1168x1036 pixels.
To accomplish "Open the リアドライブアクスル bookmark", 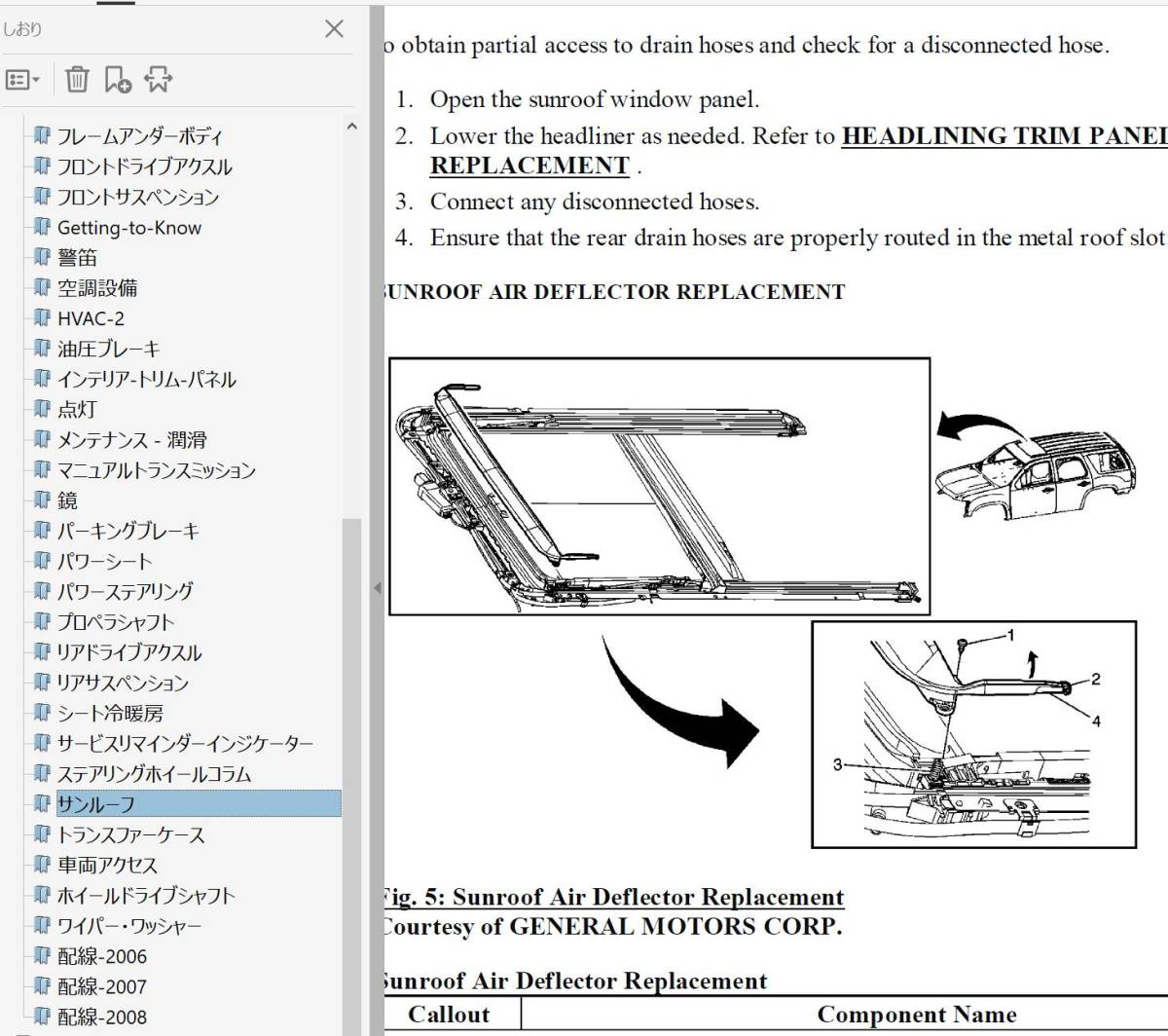I will tap(129, 652).
